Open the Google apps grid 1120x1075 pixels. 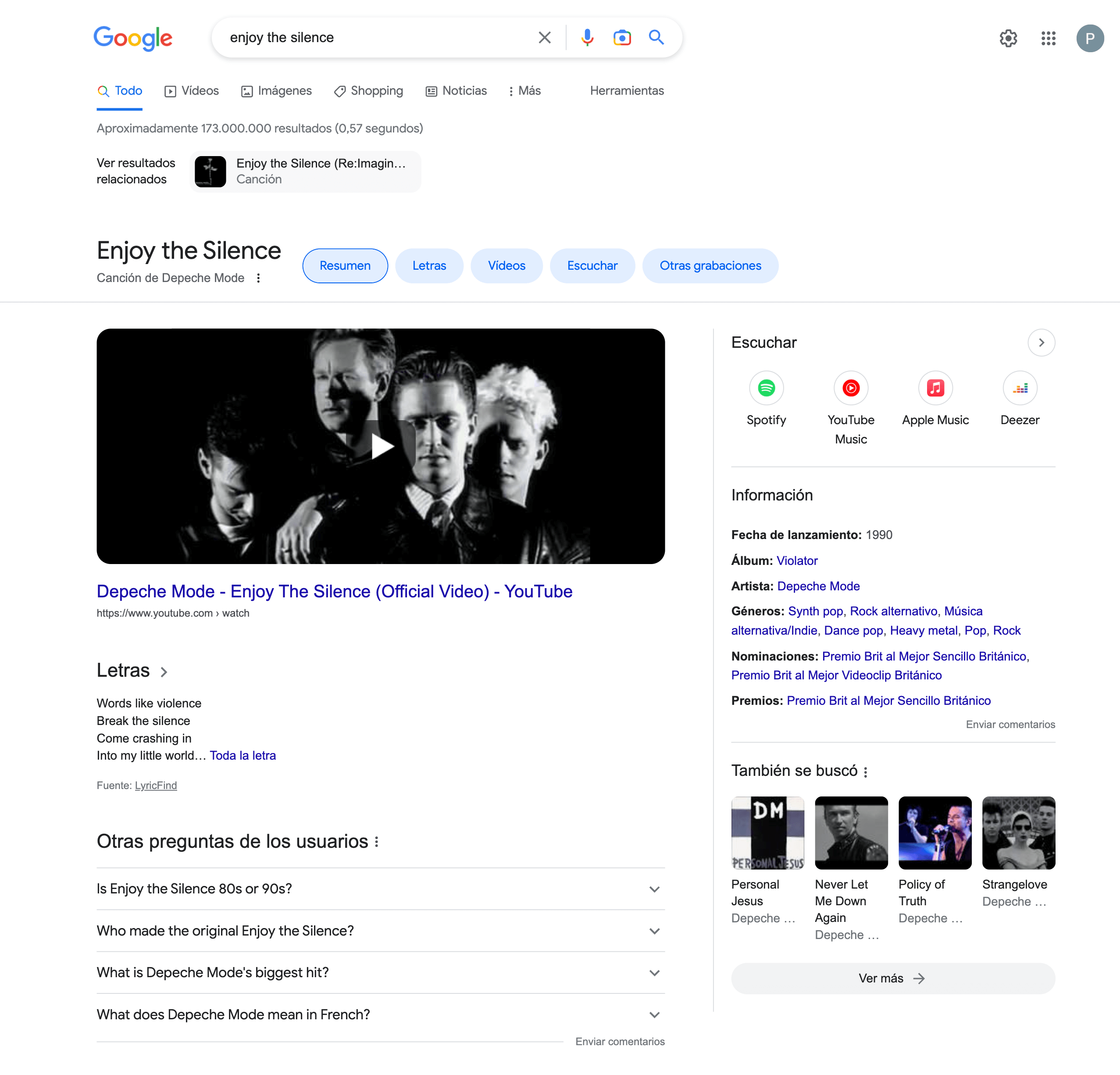tap(1048, 38)
